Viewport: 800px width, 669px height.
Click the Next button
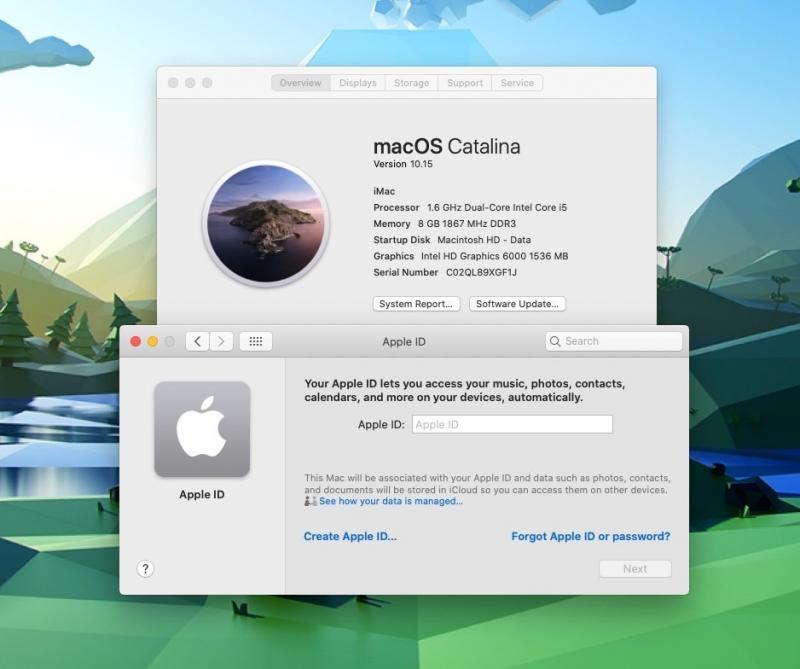tap(635, 569)
